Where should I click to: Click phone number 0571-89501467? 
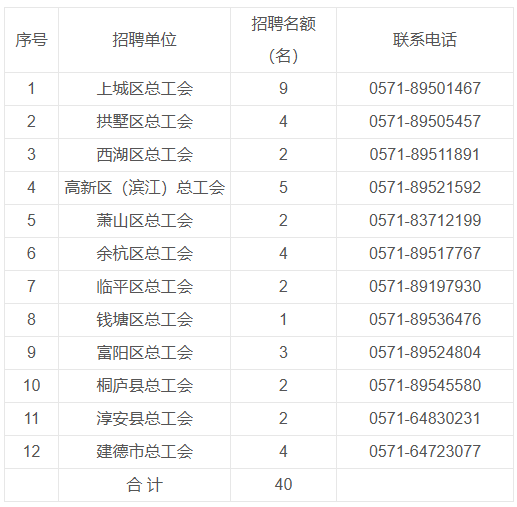click(x=425, y=89)
